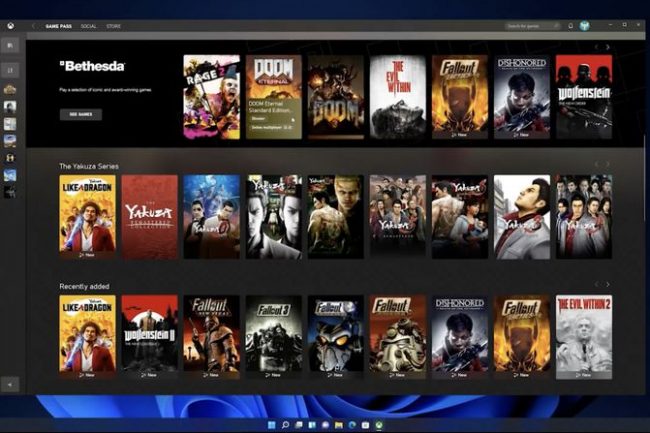Open taskbar Search magnifier
Viewport: 650px width, 433px height.
[x=285, y=425]
